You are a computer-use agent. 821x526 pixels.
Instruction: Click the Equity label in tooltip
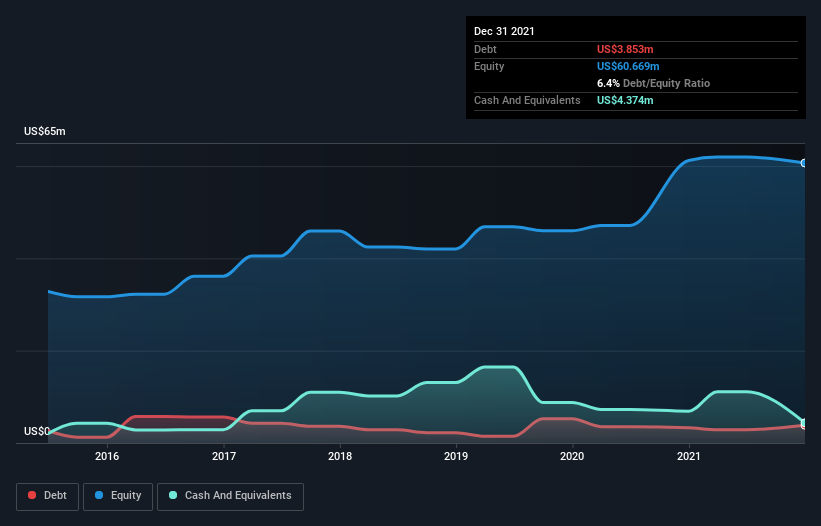tap(489, 66)
